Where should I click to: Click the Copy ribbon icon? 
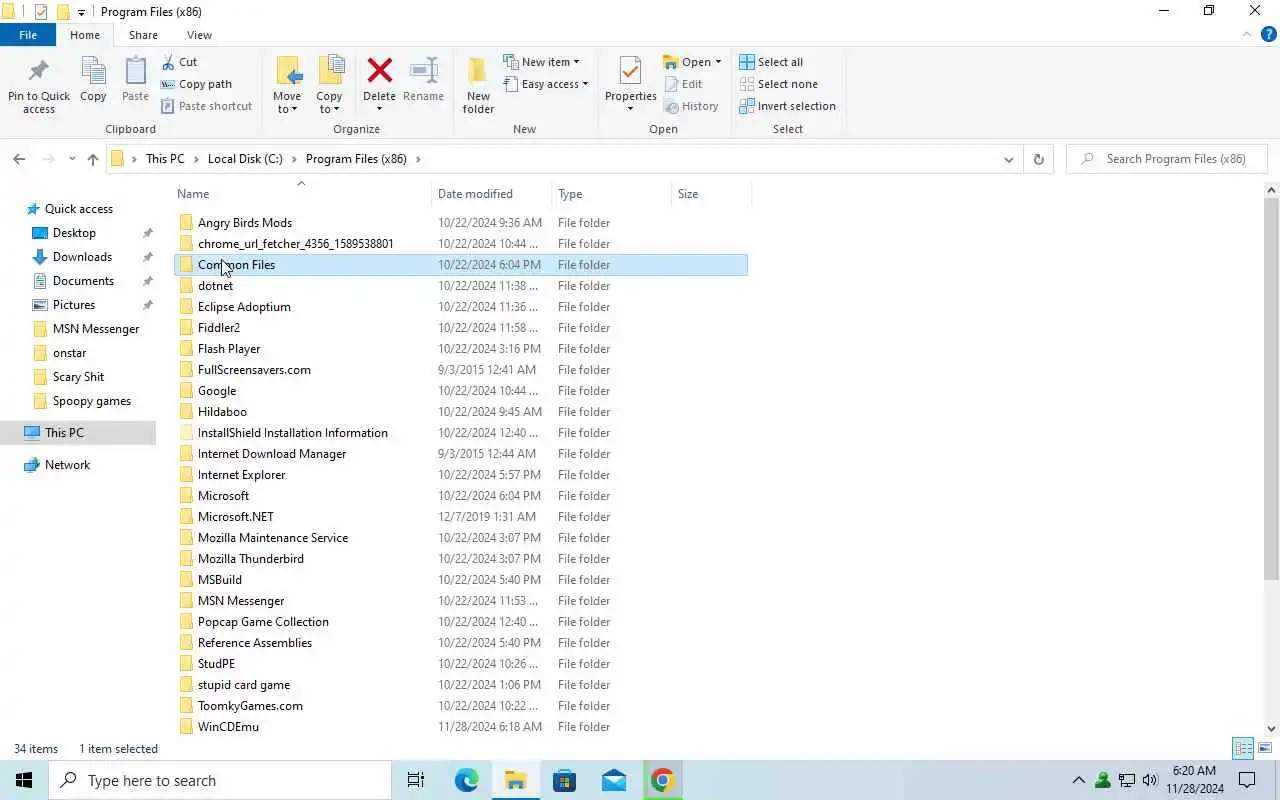(x=93, y=72)
